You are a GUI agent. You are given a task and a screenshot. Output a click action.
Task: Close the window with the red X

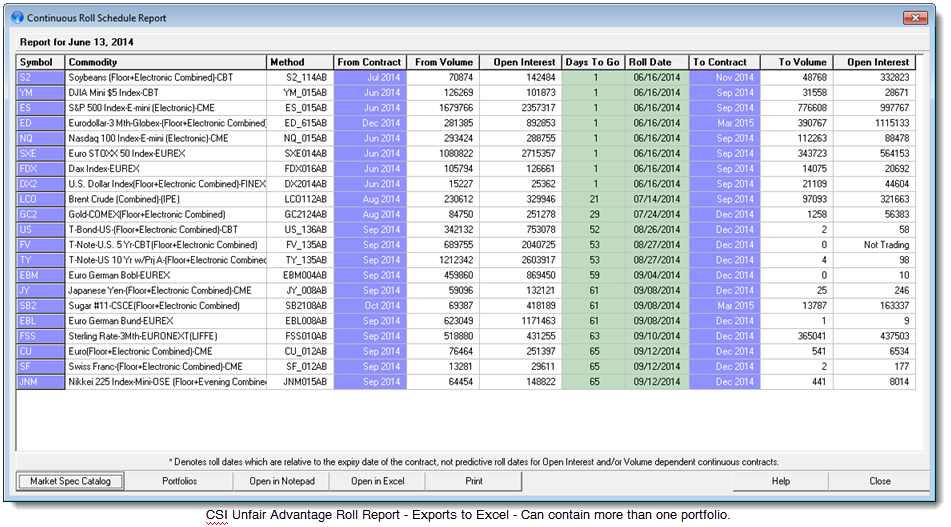[915, 18]
